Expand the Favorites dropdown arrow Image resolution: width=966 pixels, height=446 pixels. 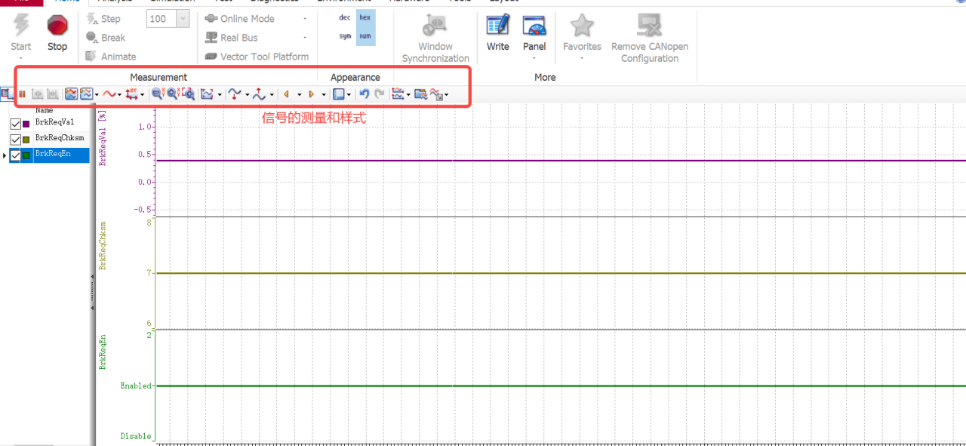[x=582, y=58]
